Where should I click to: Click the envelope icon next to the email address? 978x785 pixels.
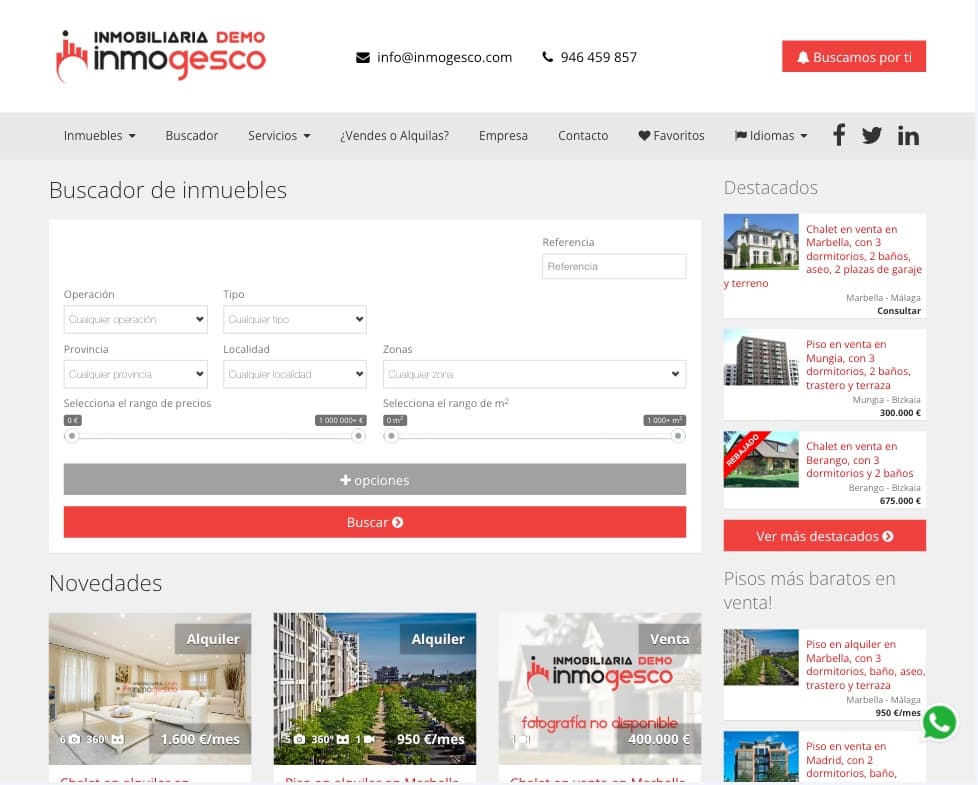click(362, 57)
